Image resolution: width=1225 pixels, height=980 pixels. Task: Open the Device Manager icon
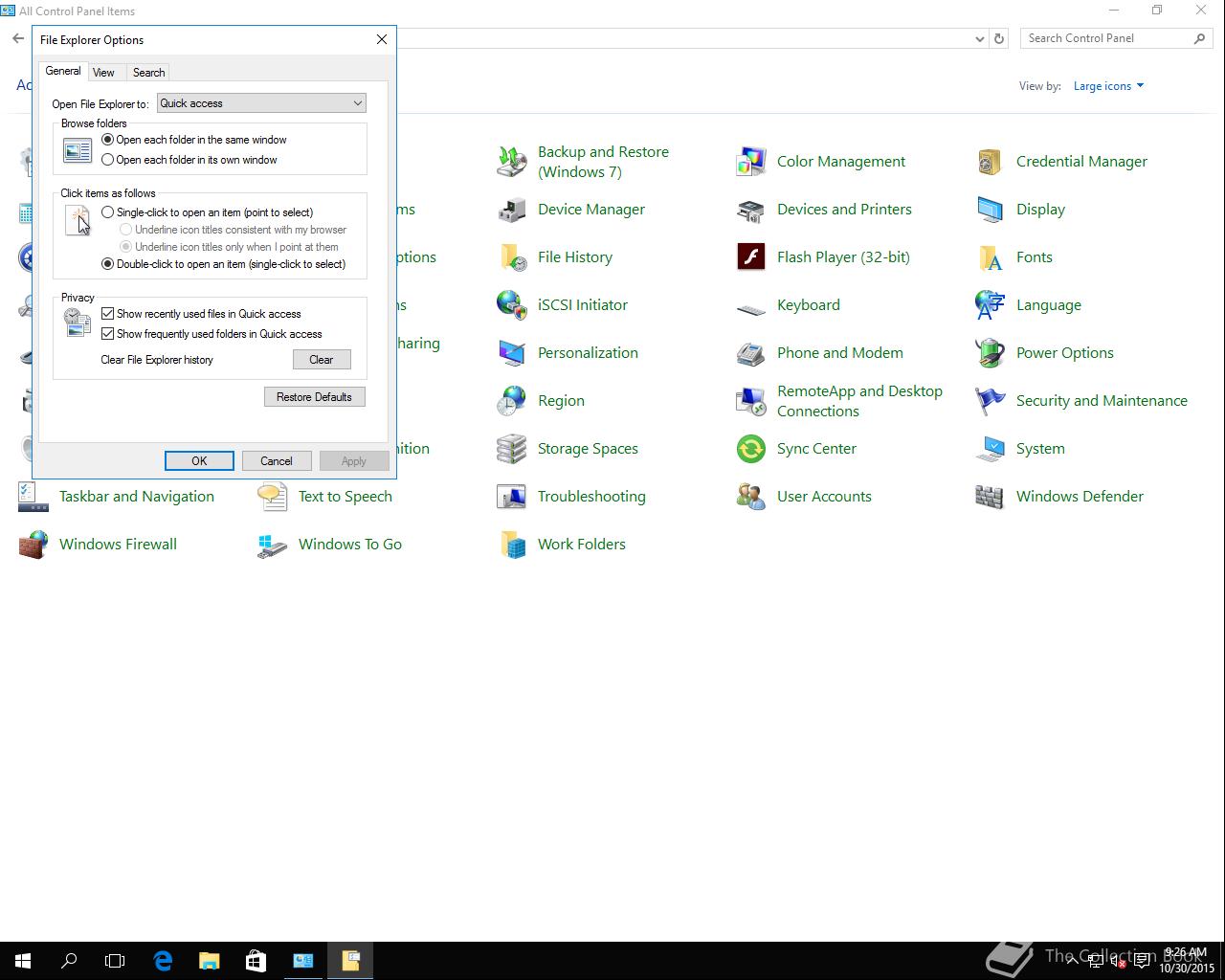click(512, 210)
